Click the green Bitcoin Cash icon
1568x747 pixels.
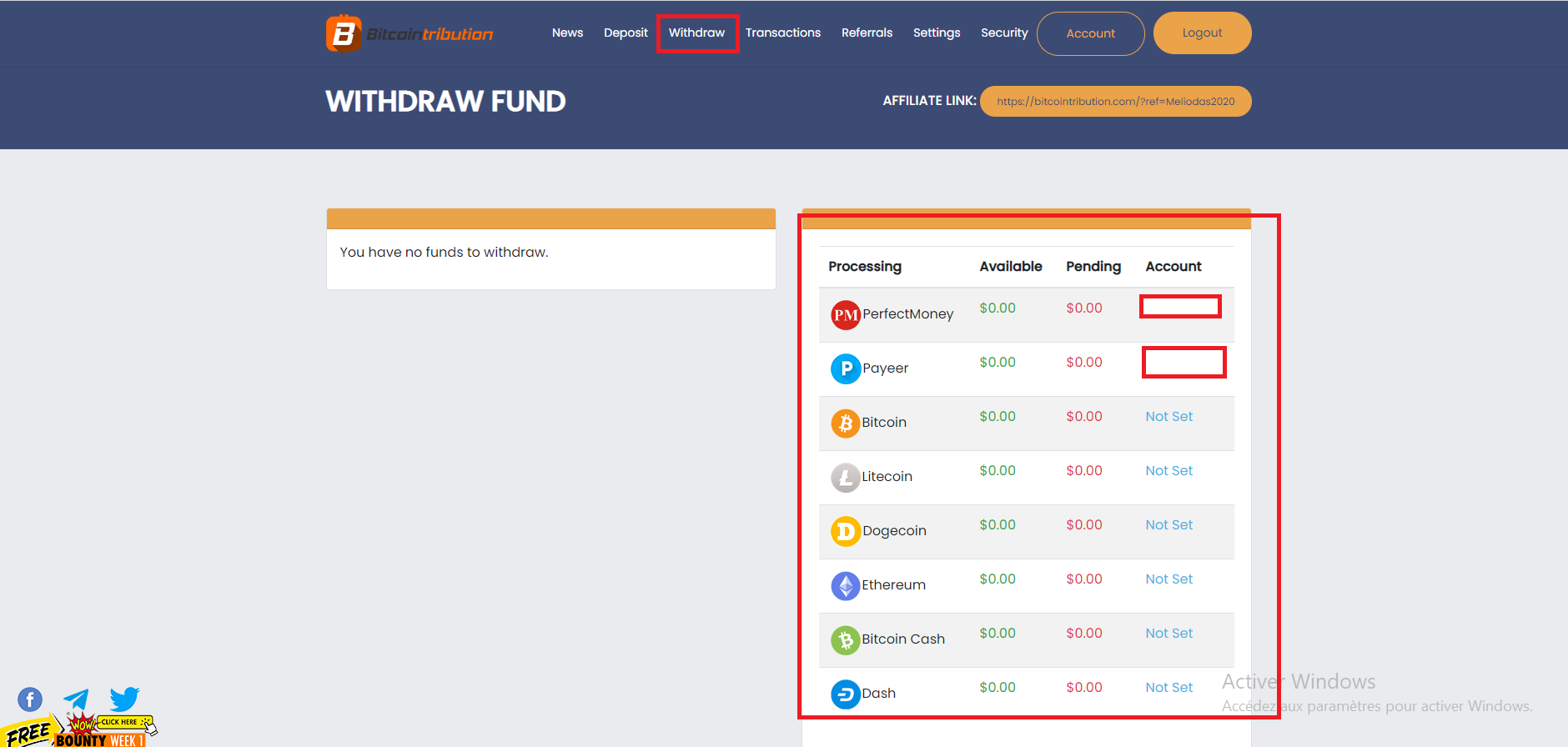point(846,639)
